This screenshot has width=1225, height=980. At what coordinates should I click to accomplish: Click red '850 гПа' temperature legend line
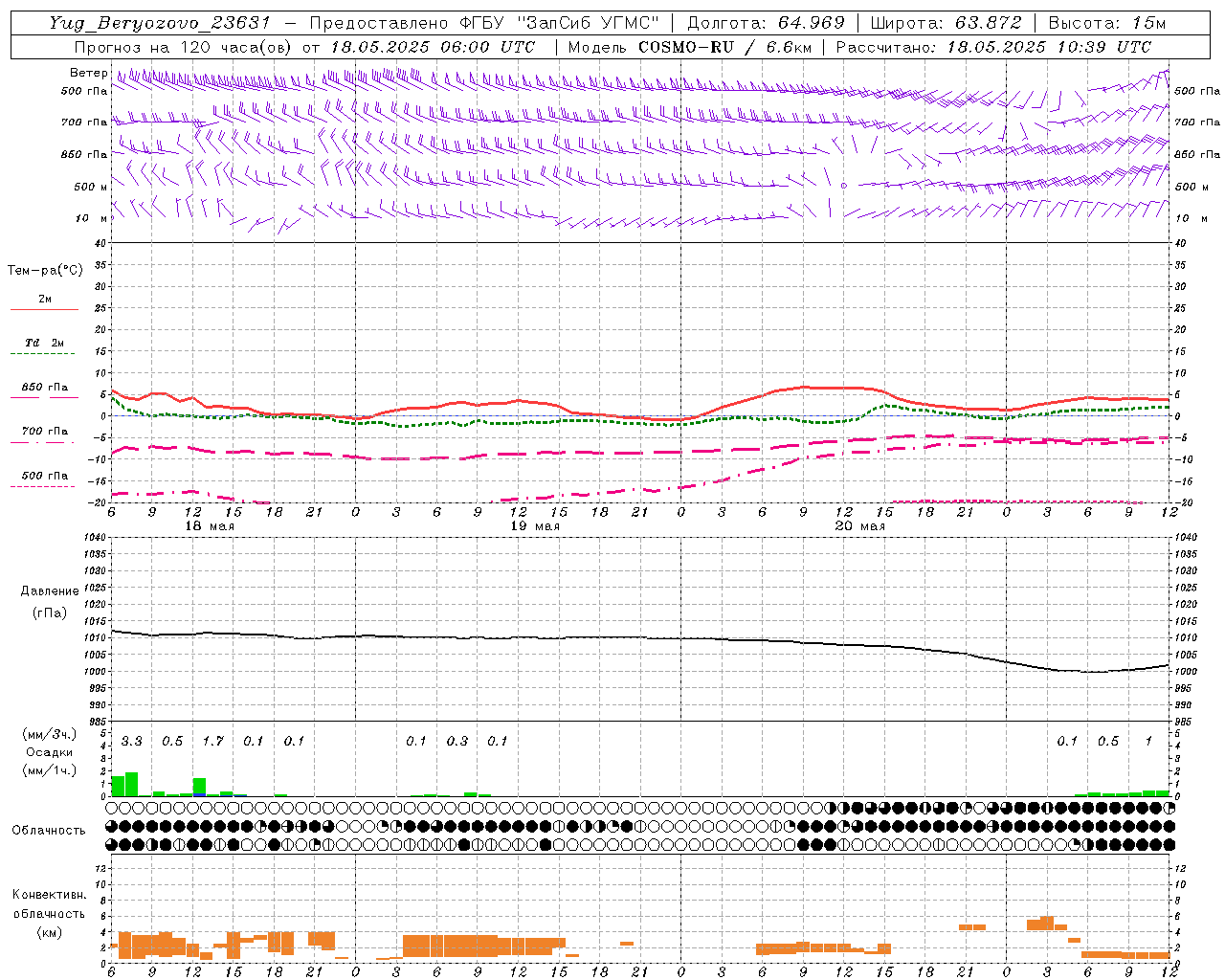coord(44,398)
